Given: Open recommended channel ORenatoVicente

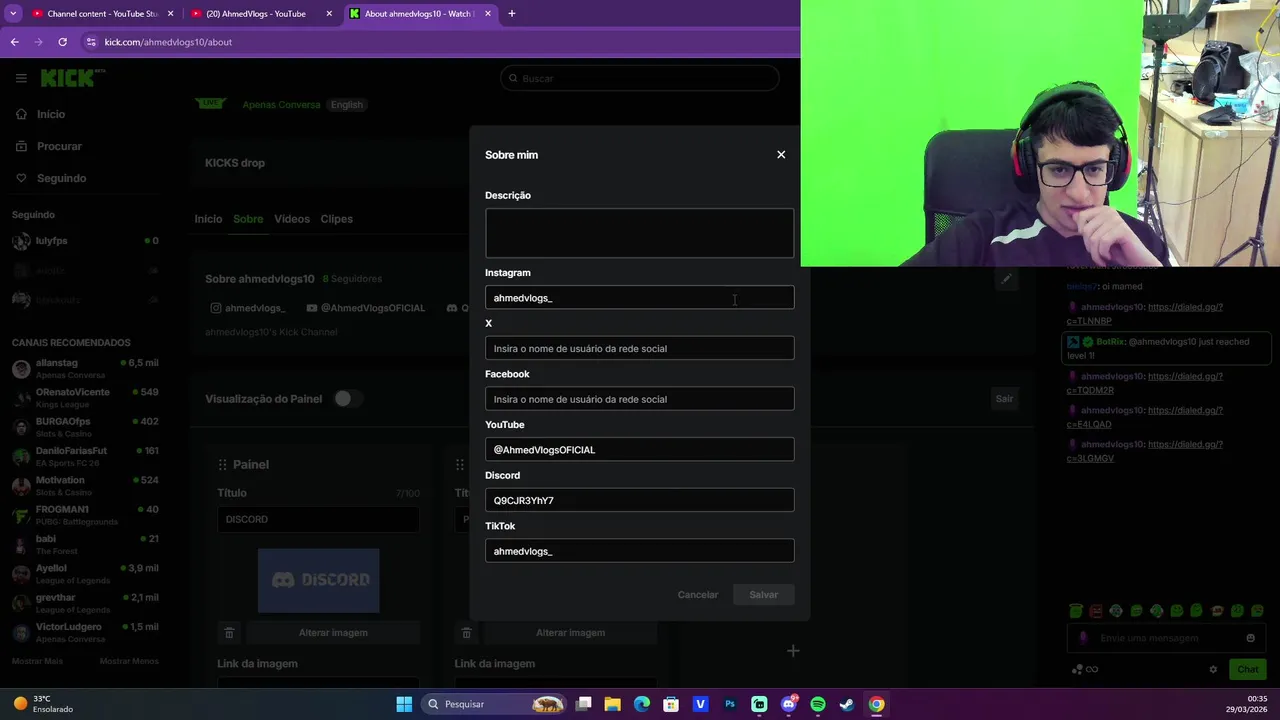Looking at the screenshot, I should [x=85, y=397].
